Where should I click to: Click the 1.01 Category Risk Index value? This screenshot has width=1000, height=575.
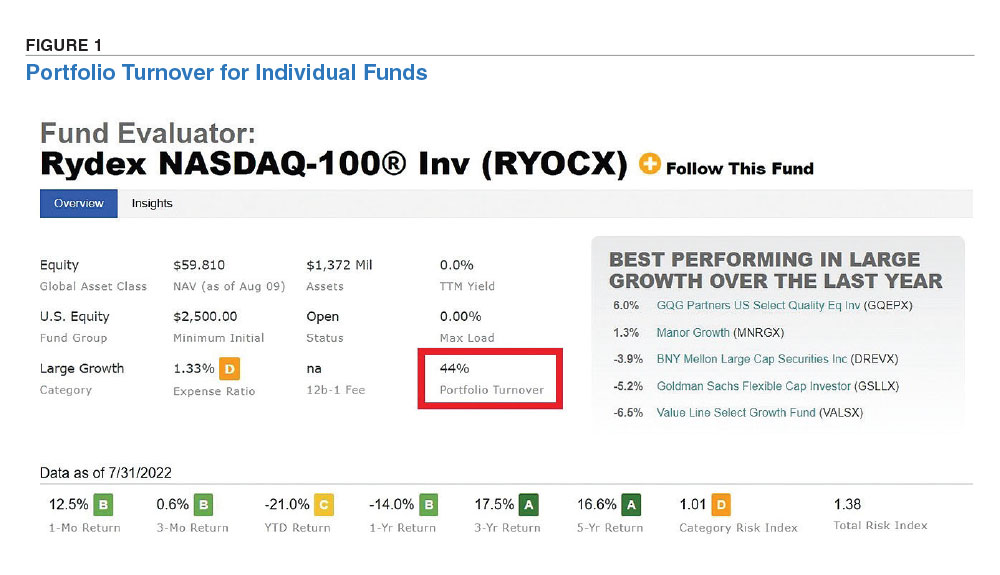click(x=693, y=504)
